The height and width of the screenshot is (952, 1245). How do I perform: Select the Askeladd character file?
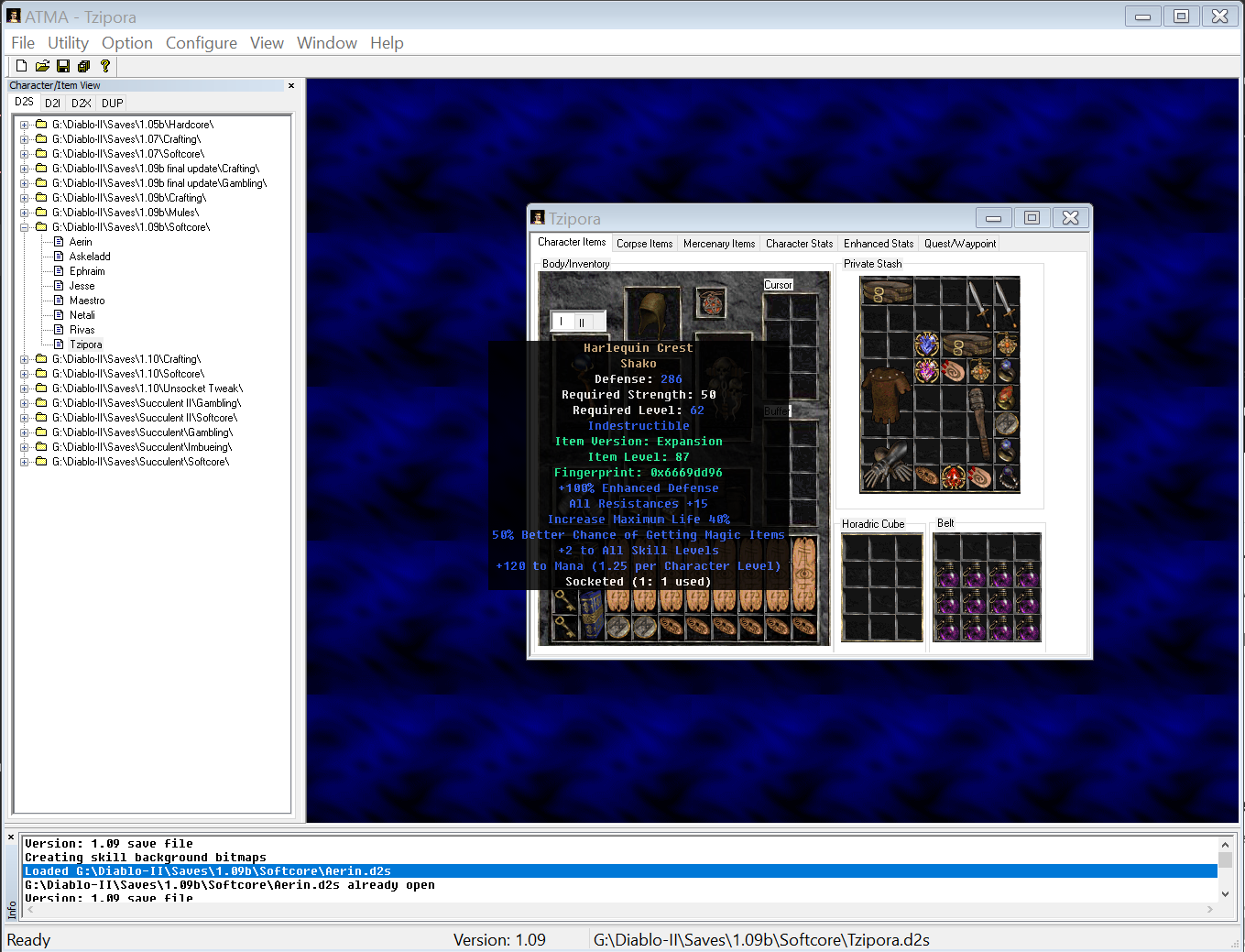click(x=90, y=257)
